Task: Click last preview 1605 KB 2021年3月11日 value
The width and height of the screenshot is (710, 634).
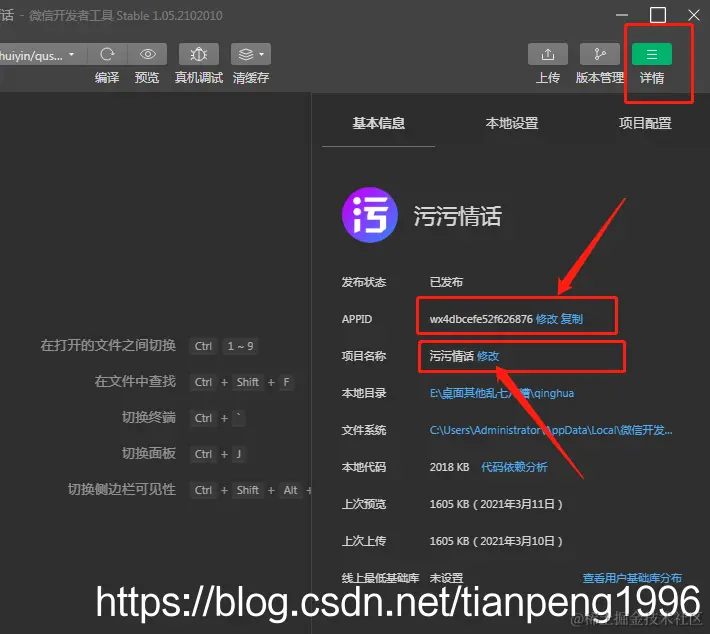Action: pos(496,504)
